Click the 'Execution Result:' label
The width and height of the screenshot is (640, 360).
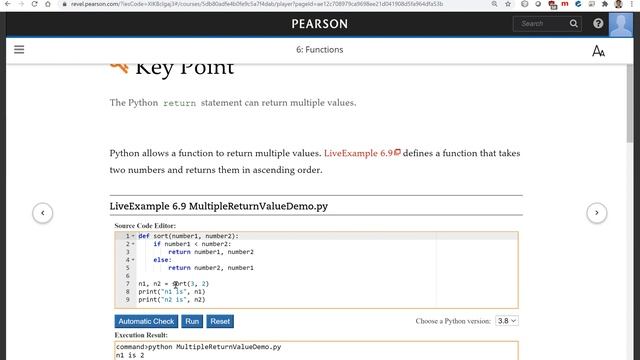point(141,335)
